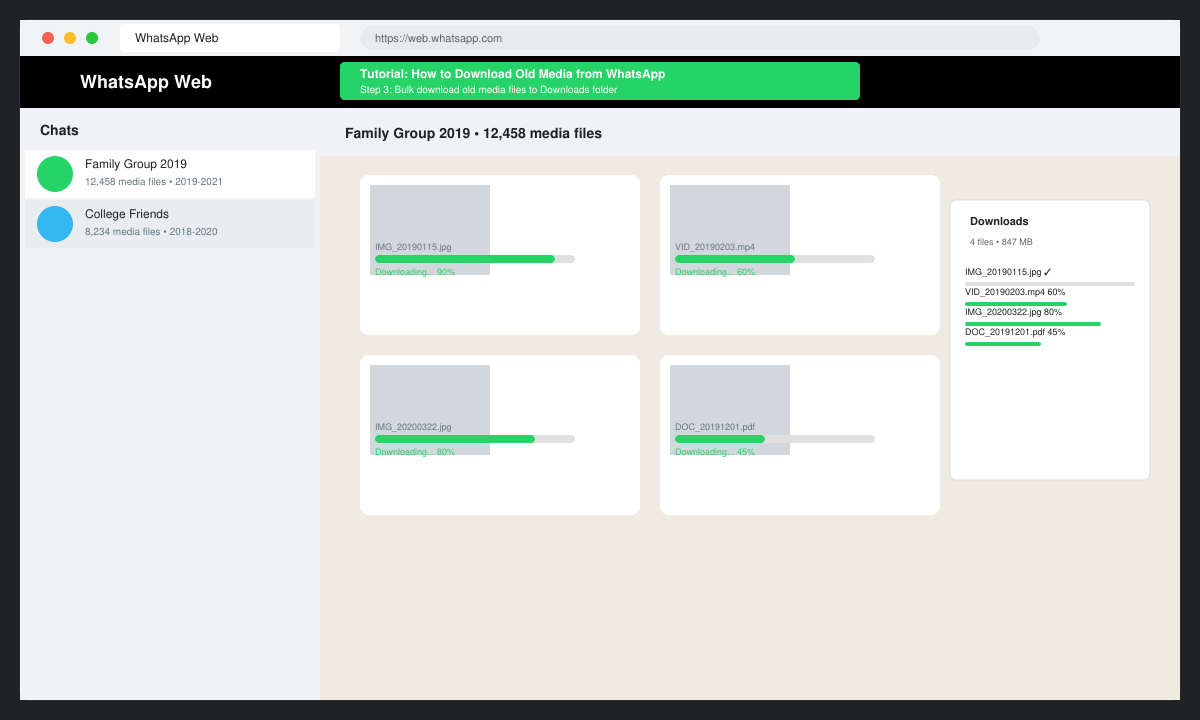Click the DOC_20191201.pdf card thumbnail
The height and width of the screenshot is (720, 1200).
click(x=730, y=410)
